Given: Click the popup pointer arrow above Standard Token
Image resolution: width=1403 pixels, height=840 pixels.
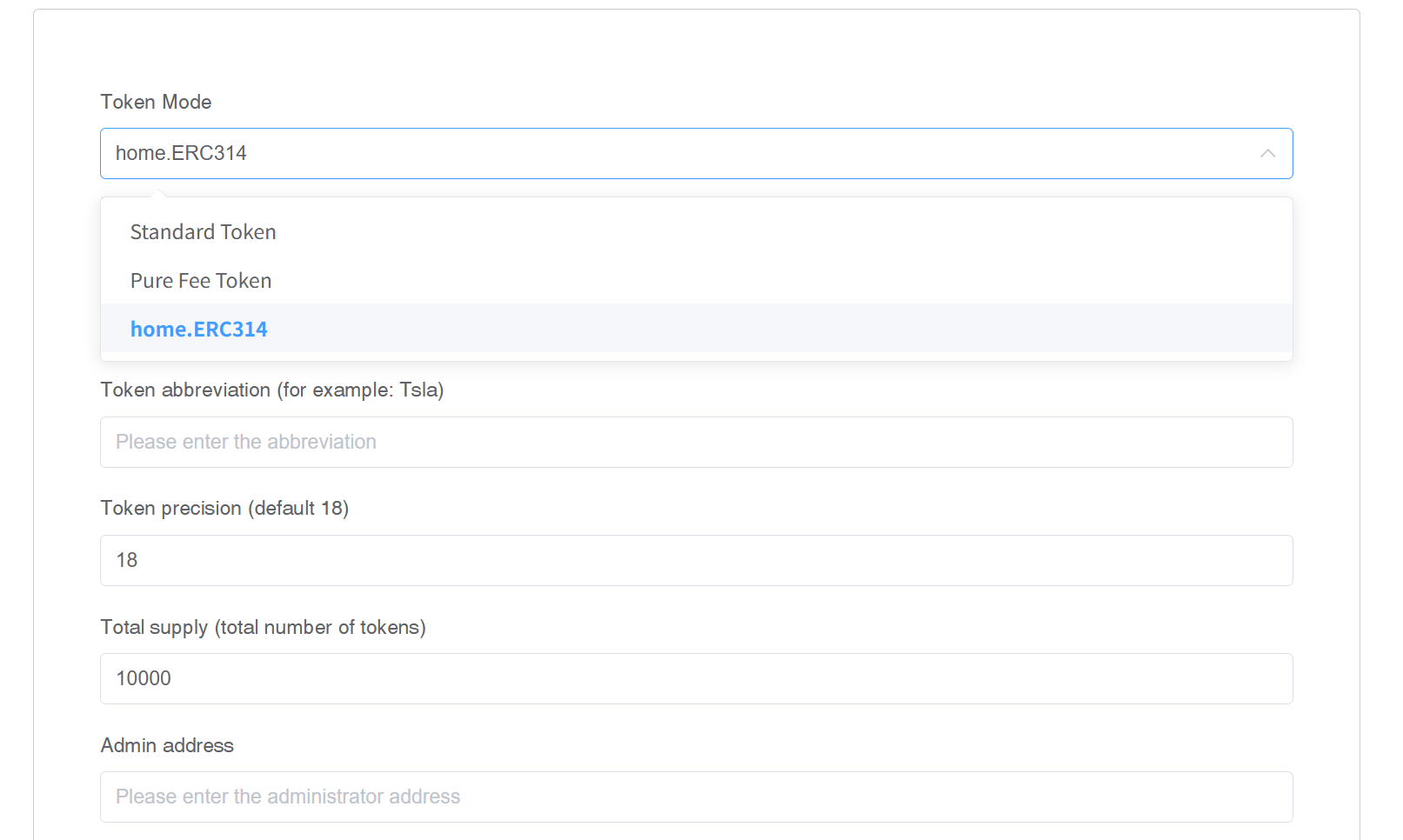Looking at the screenshot, I should coord(157,193).
